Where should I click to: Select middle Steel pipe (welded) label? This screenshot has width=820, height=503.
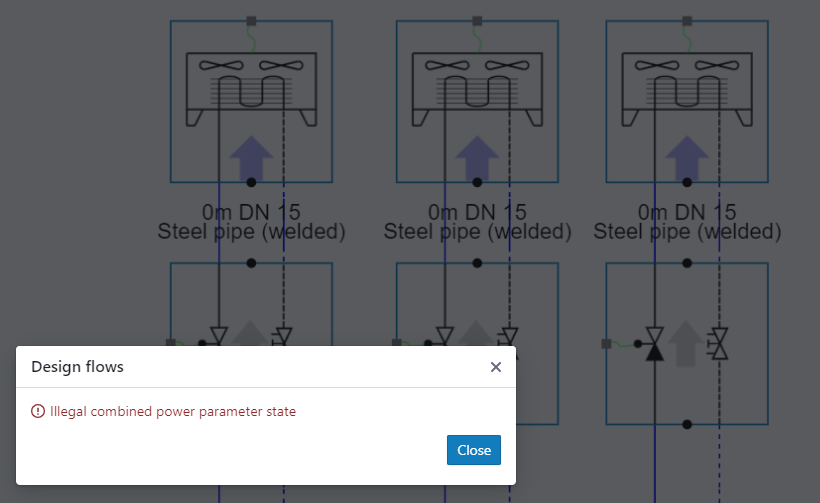(478, 232)
